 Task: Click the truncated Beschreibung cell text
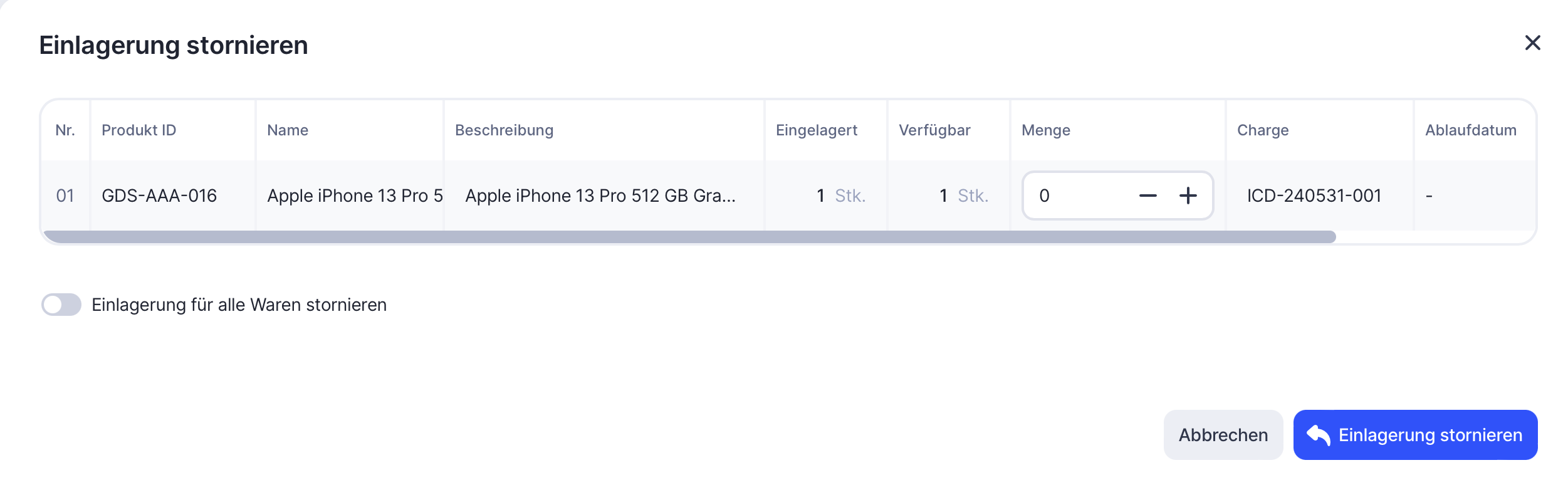[600, 196]
